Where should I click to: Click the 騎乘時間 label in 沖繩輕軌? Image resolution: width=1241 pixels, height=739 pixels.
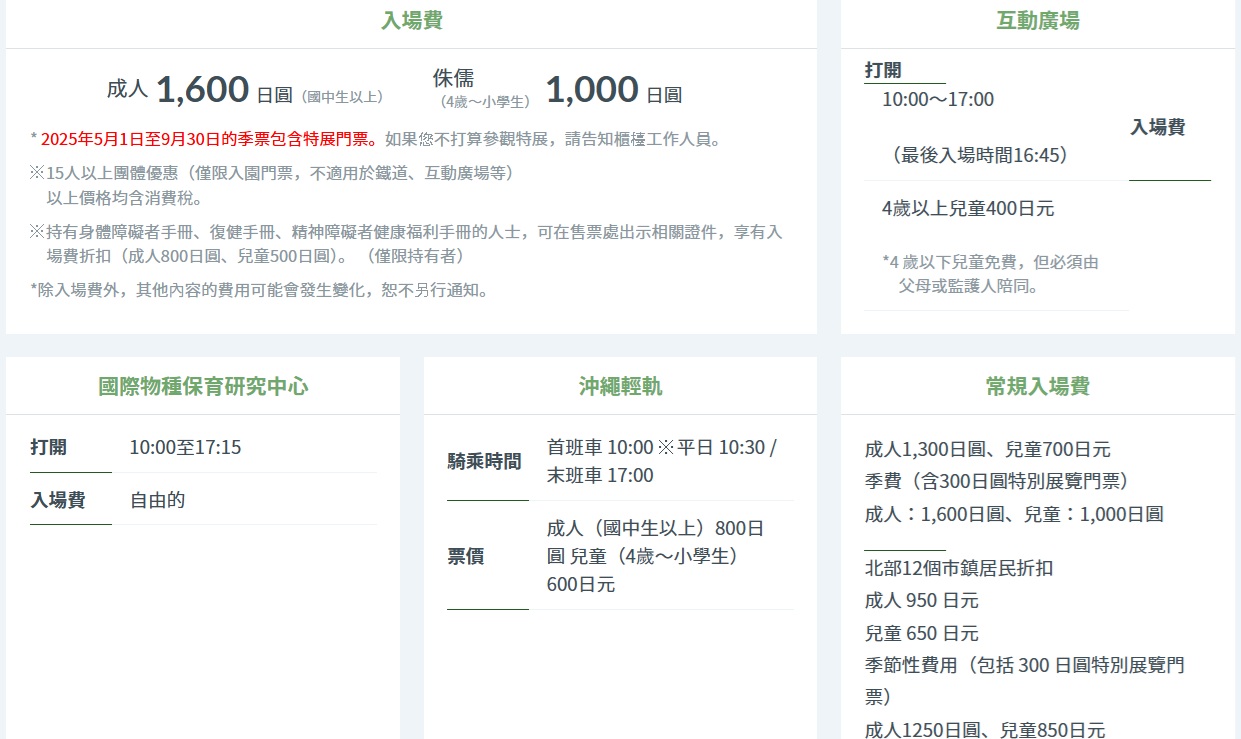(x=484, y=462)
